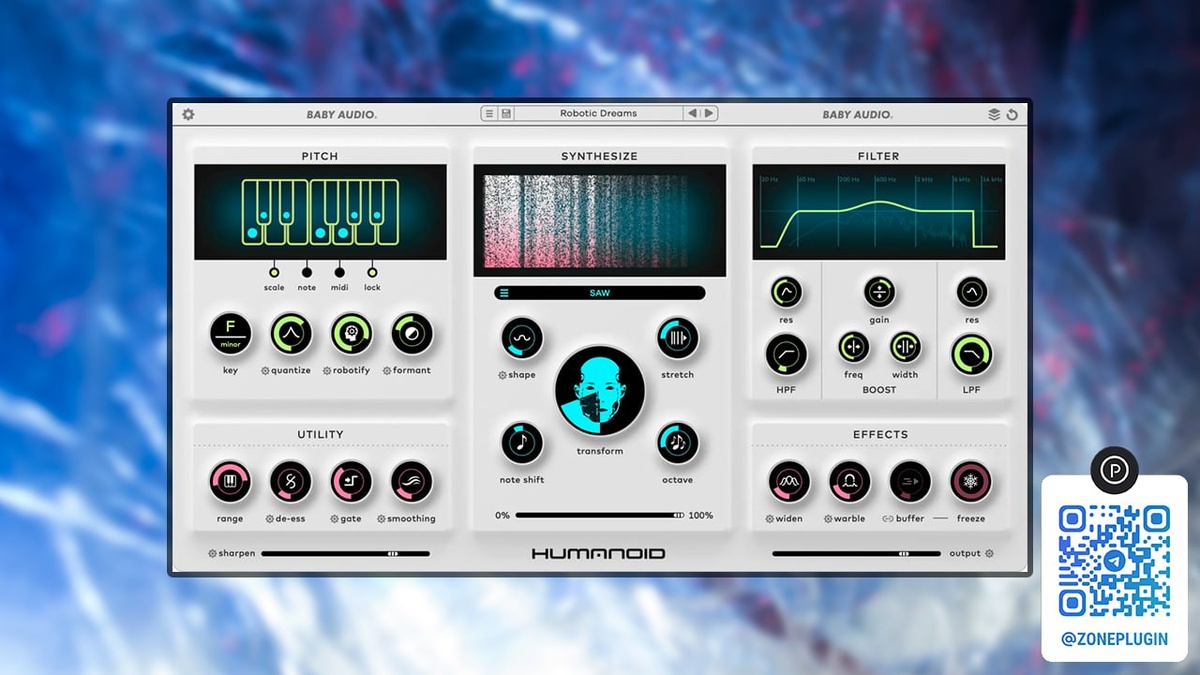The width and height of the screenshot is (1200, 675).
Task: Open the gear beside the robotify label
Action: point(326,371)
